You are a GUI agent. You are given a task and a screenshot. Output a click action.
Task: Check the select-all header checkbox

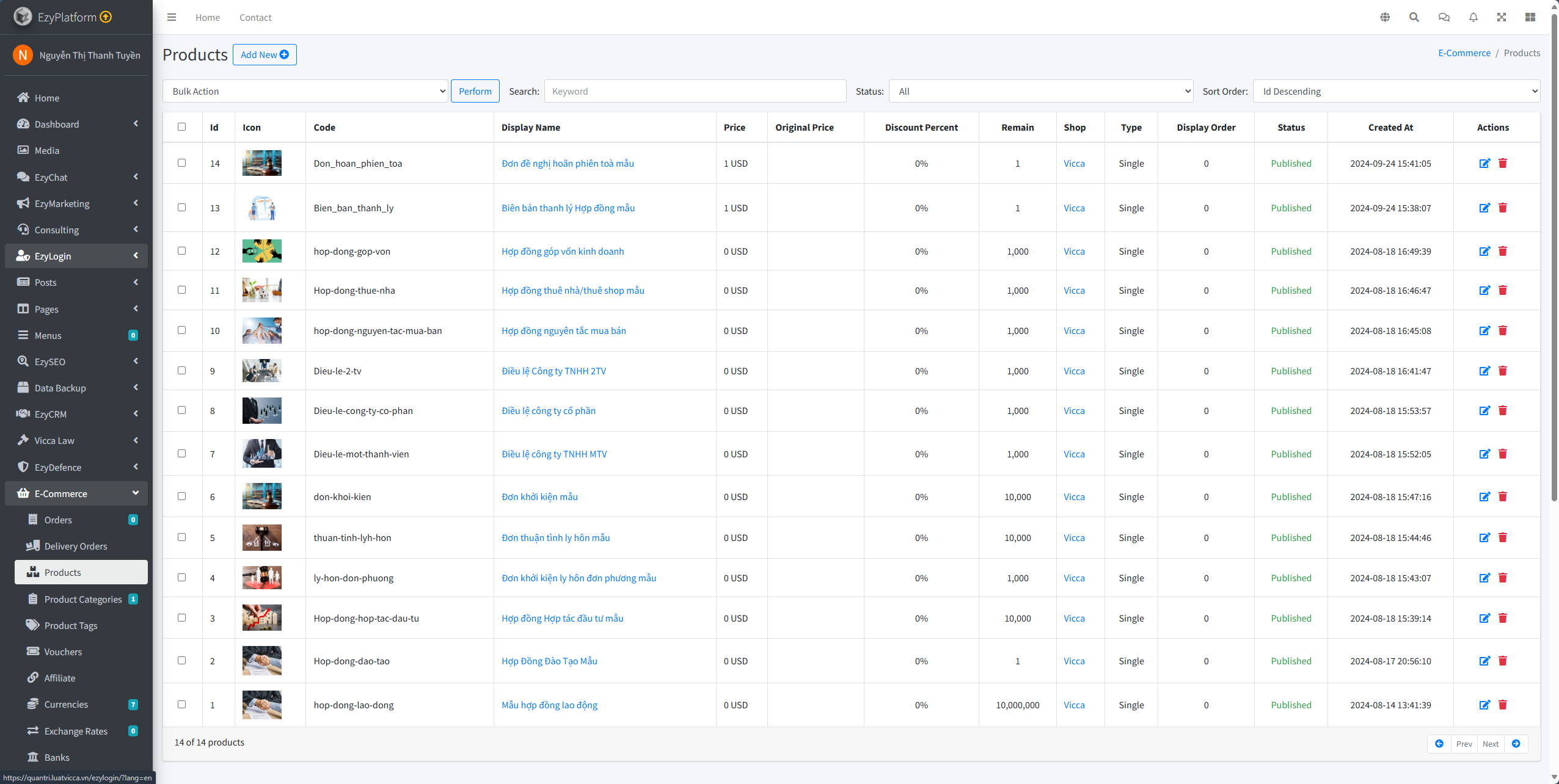point(181,127)
